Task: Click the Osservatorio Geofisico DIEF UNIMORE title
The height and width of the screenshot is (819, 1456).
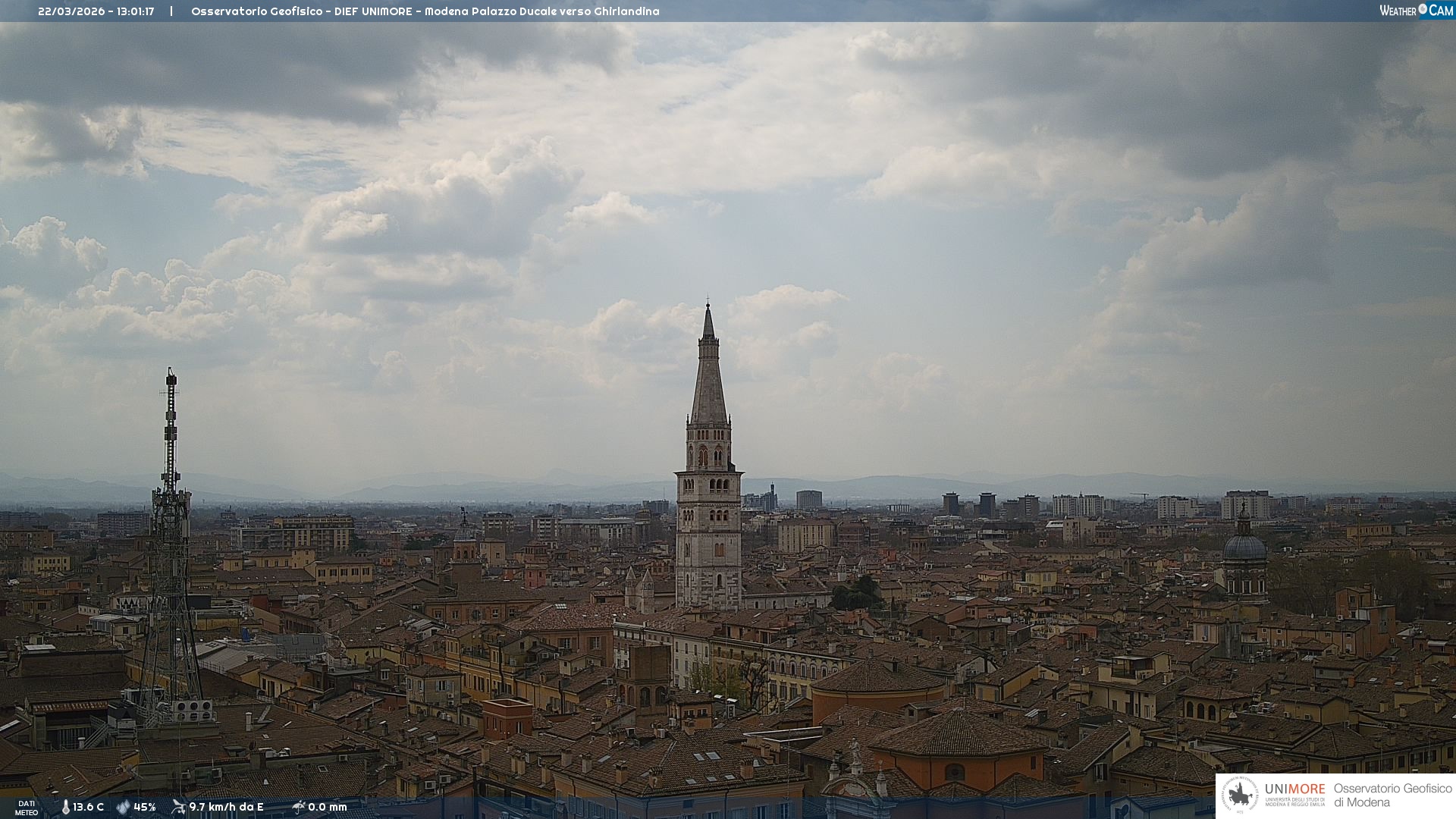Action: pyautogui.click(x=302, y=11)
